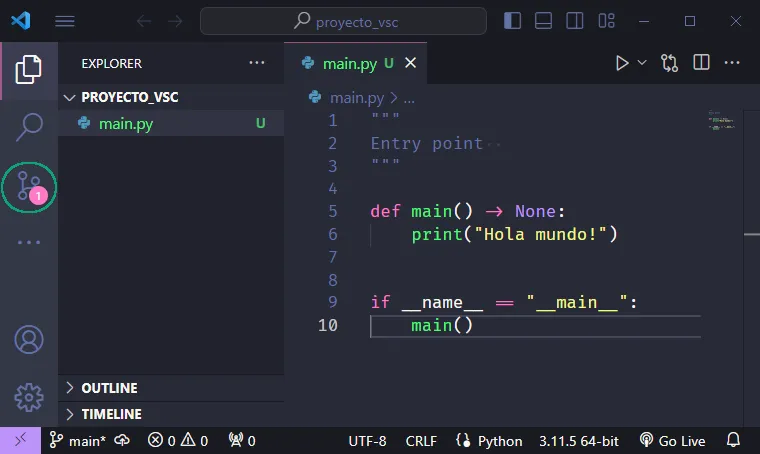Open the Manage settings gear
The width and height of the screenshot is (760, 454).
[29, 397]
